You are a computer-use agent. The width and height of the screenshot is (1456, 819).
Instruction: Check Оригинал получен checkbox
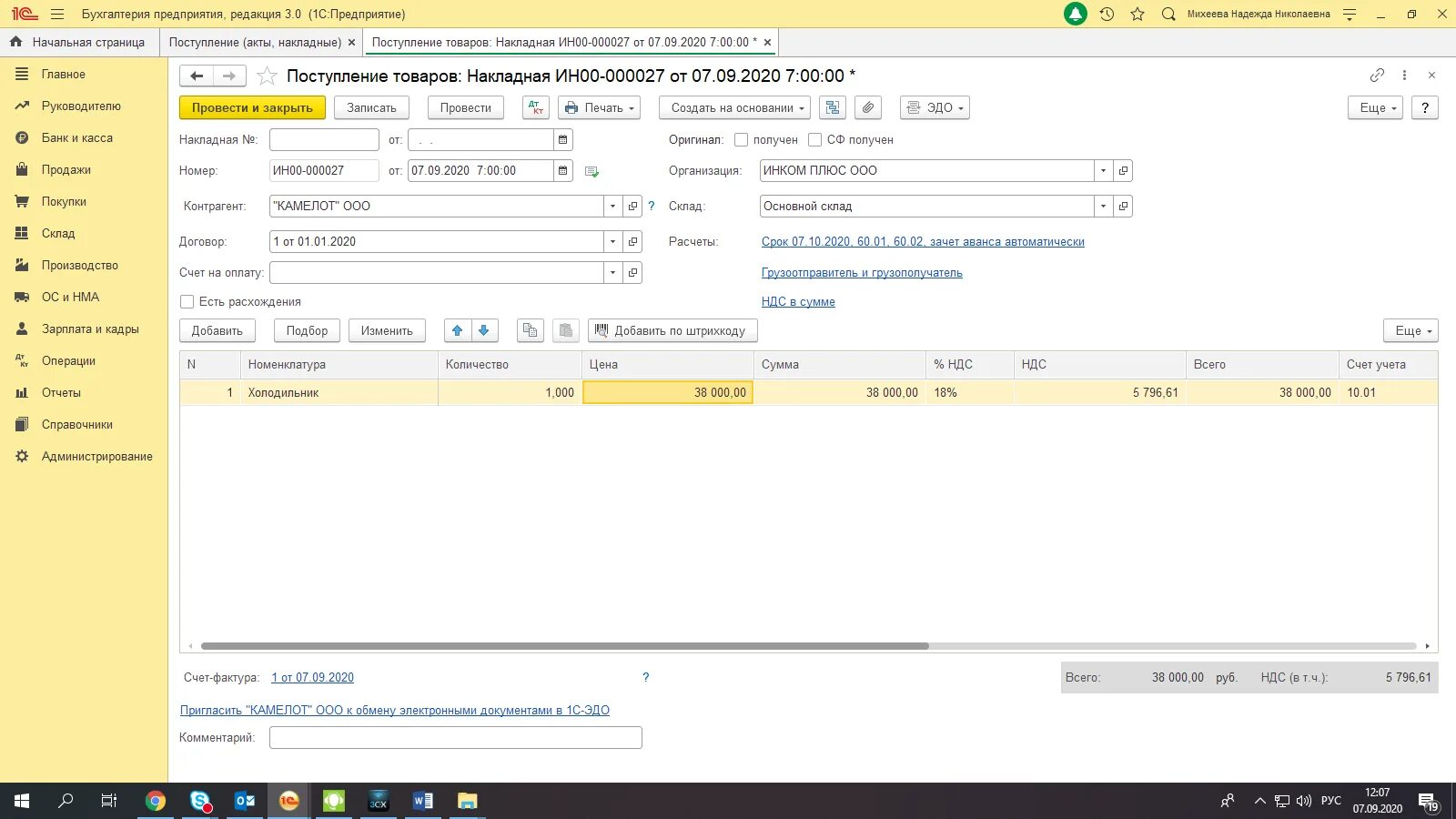coord(741,140)
